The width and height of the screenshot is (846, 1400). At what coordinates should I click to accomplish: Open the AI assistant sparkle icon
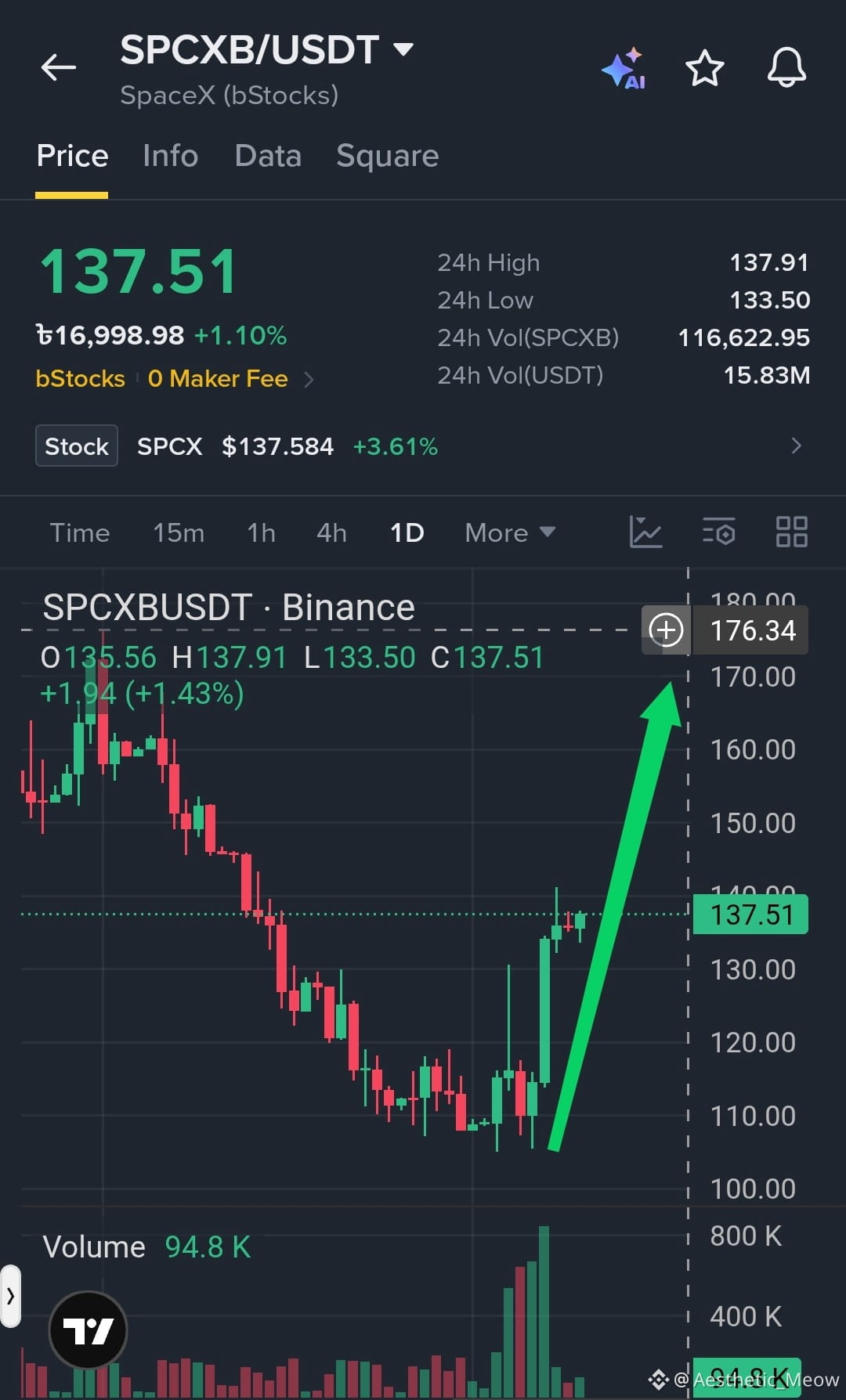(x=624, y=68)
